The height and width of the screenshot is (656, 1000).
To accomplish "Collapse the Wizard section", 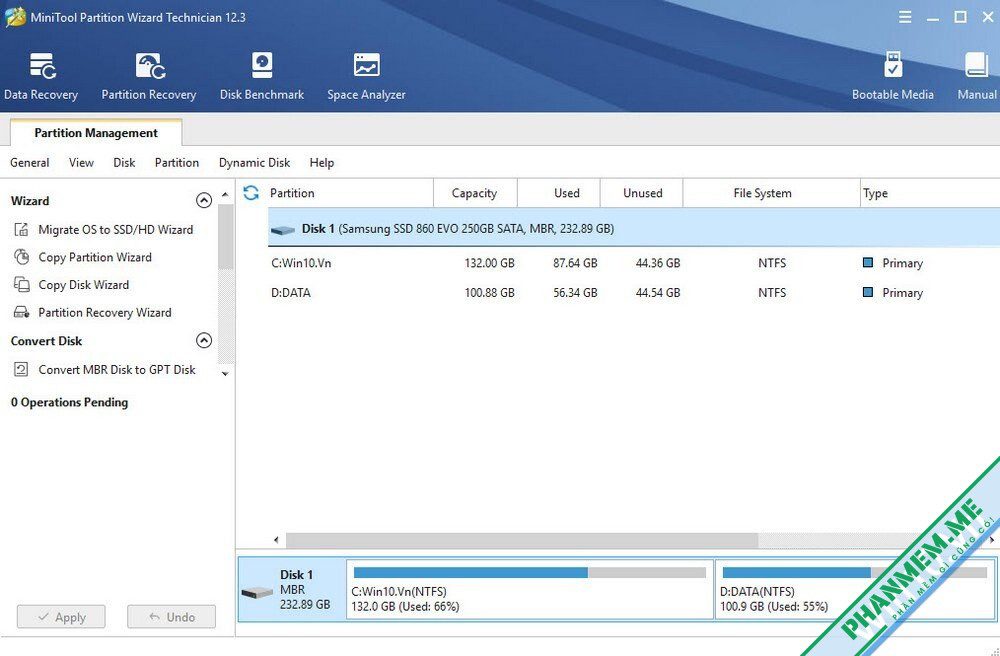I will coord(203,201).
